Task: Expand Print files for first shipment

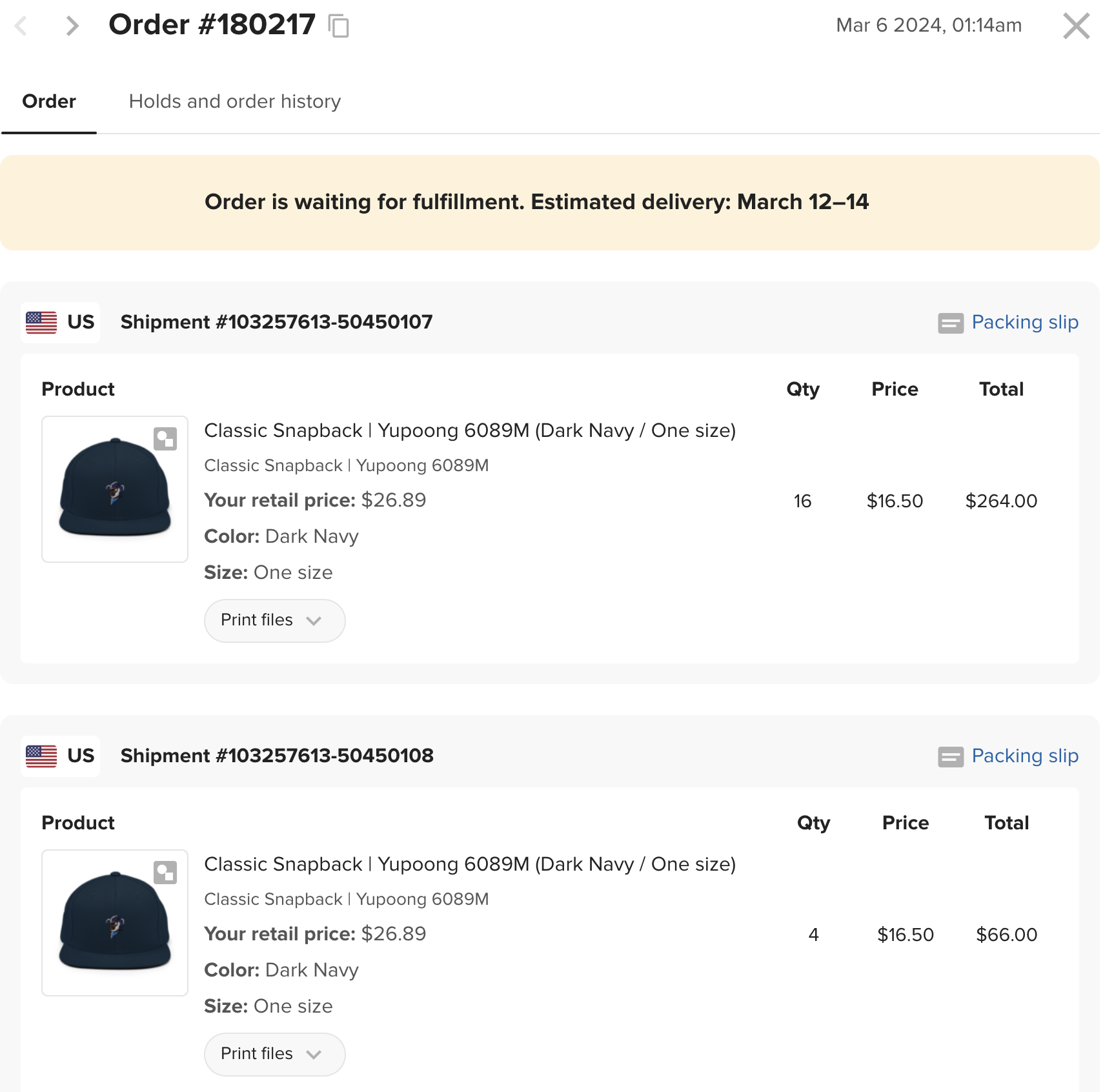Action: coord(274,620)
